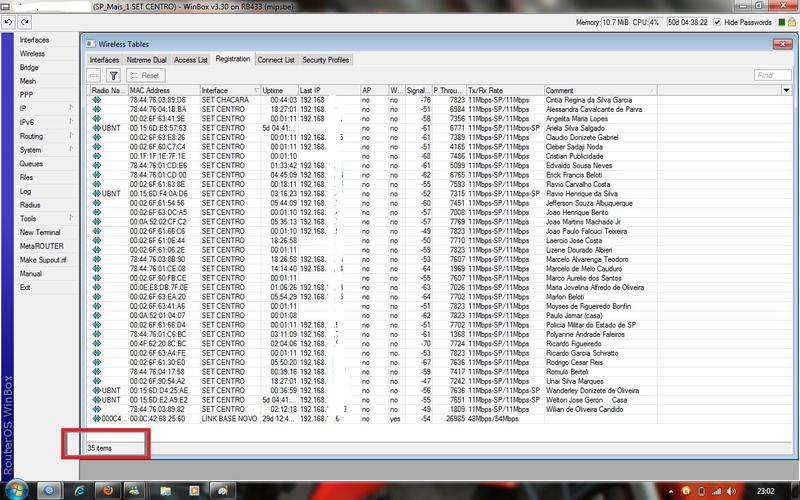Screen dimensions: 800x500
Task: Open Bridge in left menu
Action: (29, 67)
